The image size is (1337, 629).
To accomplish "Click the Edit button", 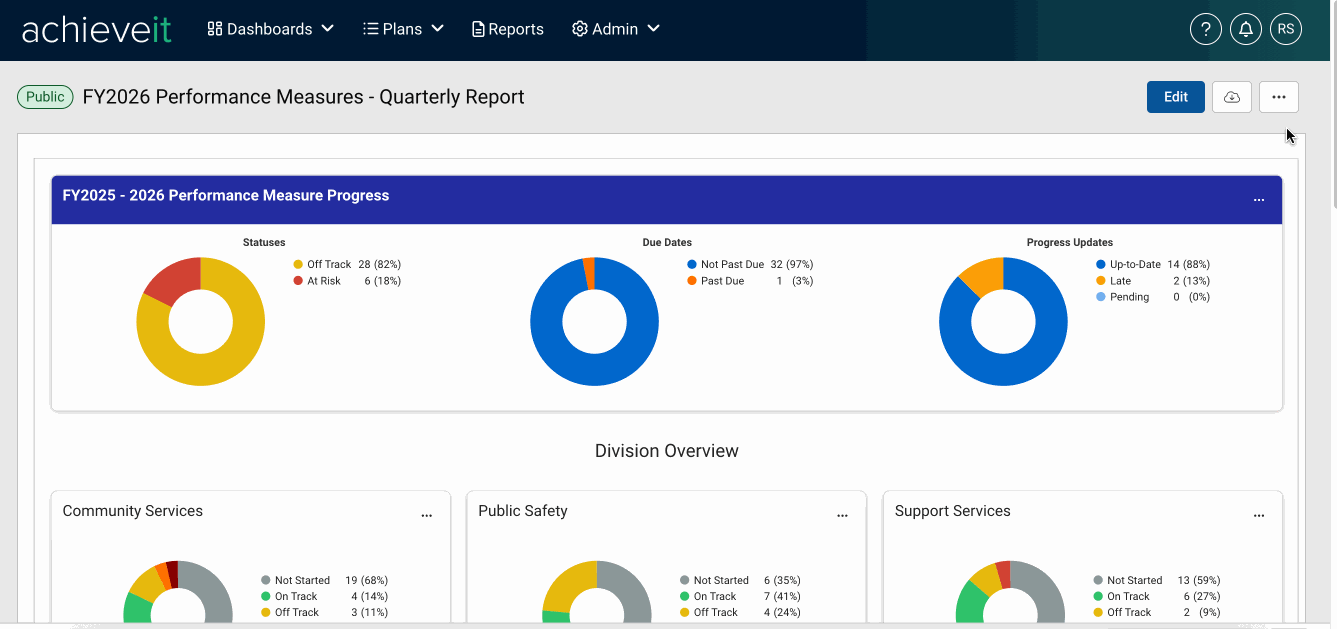I will click(x=1176, y=97).
